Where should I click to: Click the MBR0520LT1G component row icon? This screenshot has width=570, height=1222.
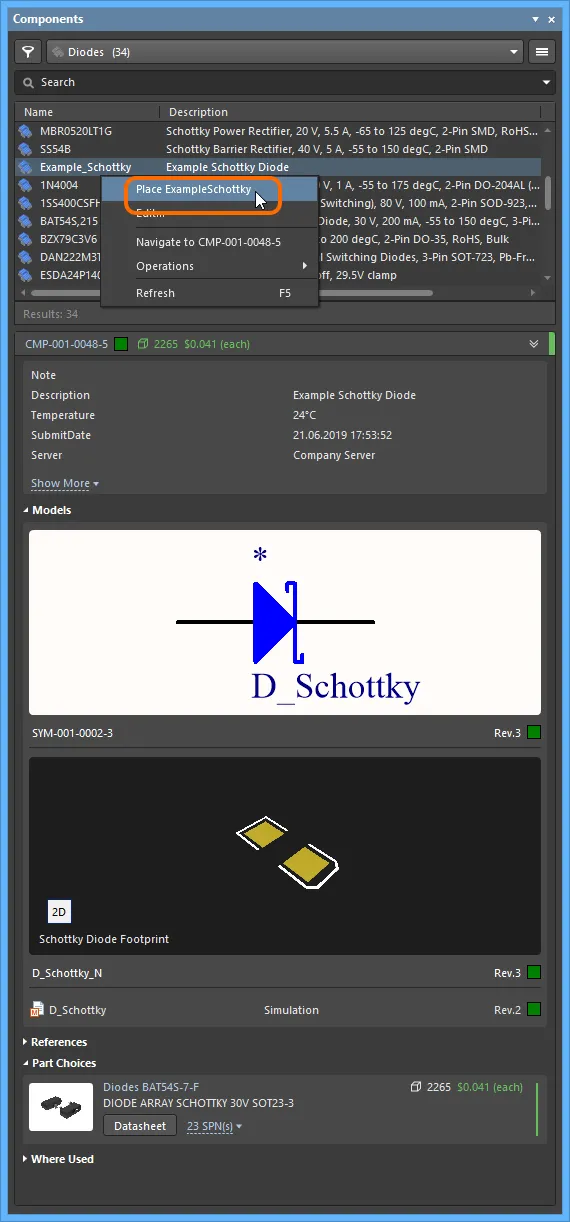point(26,131)
